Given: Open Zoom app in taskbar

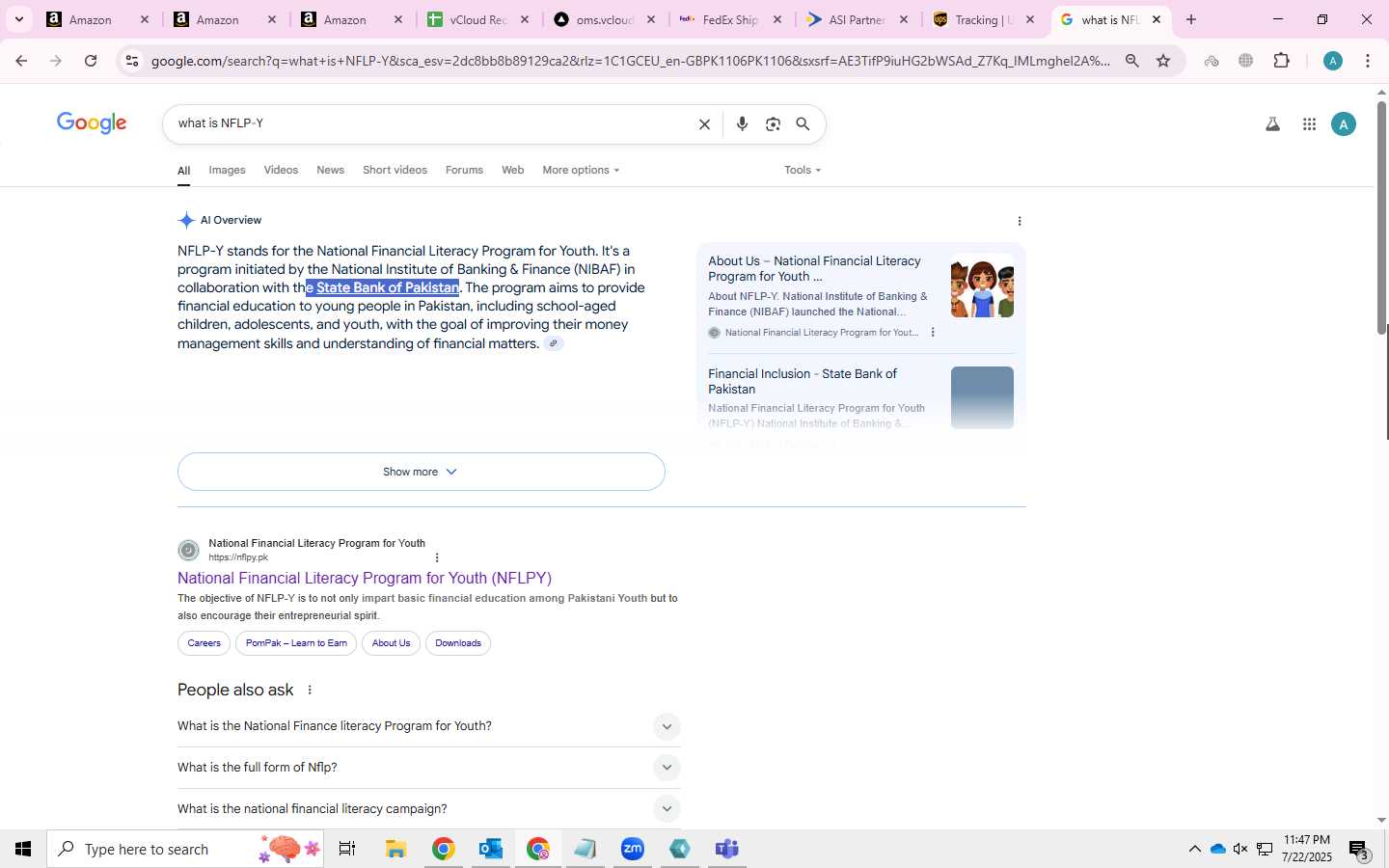Looking at the screenshot, I should (x=633, y=849).
